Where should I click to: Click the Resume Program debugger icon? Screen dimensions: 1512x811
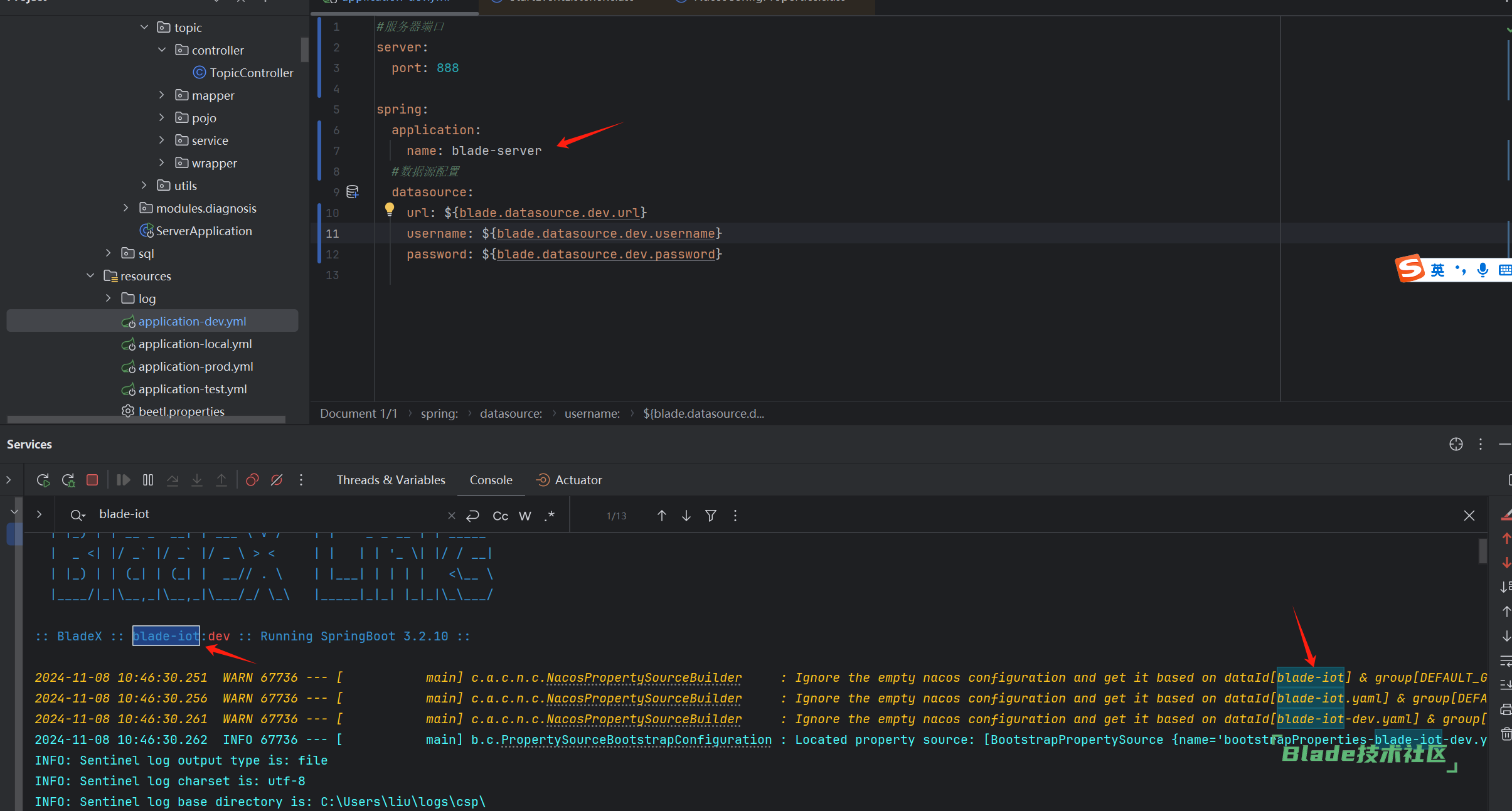[124, 480]
